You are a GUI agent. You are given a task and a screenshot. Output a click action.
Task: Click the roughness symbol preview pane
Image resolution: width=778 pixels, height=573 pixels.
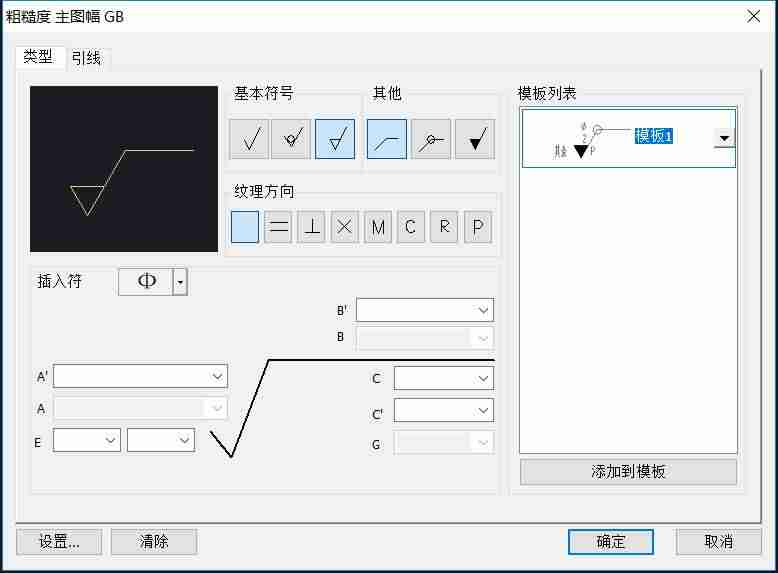(x=124, y=169)
